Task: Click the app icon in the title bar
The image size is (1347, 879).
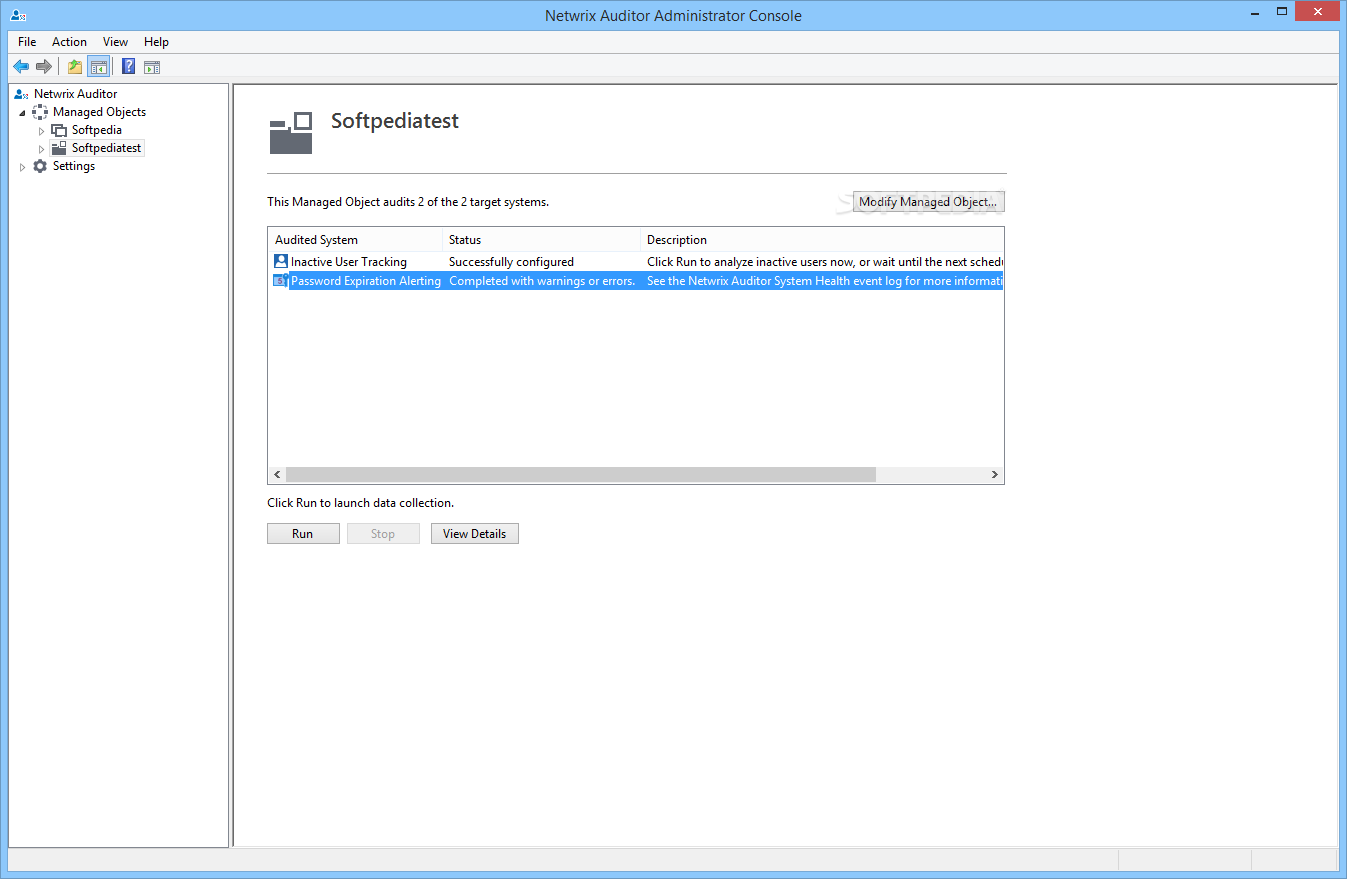Action: click(17, 15)
